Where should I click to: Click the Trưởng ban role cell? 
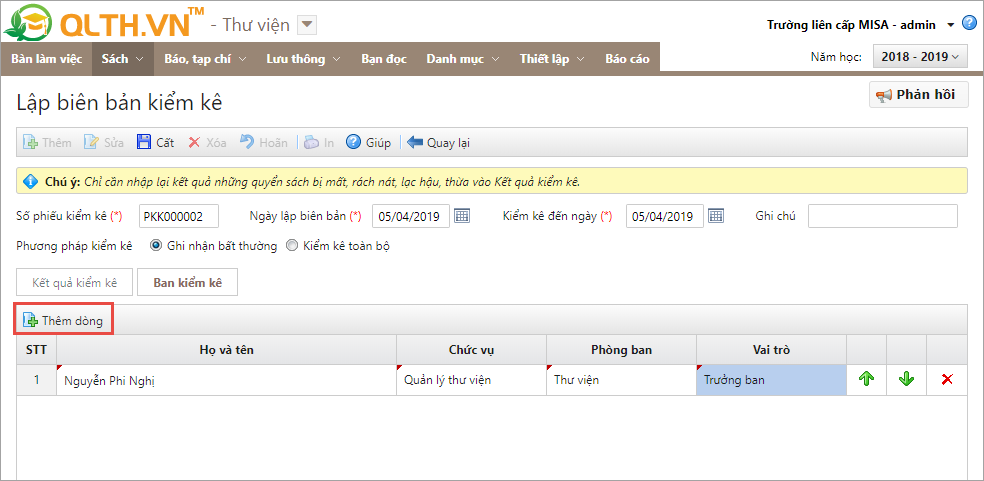[771, 380]
